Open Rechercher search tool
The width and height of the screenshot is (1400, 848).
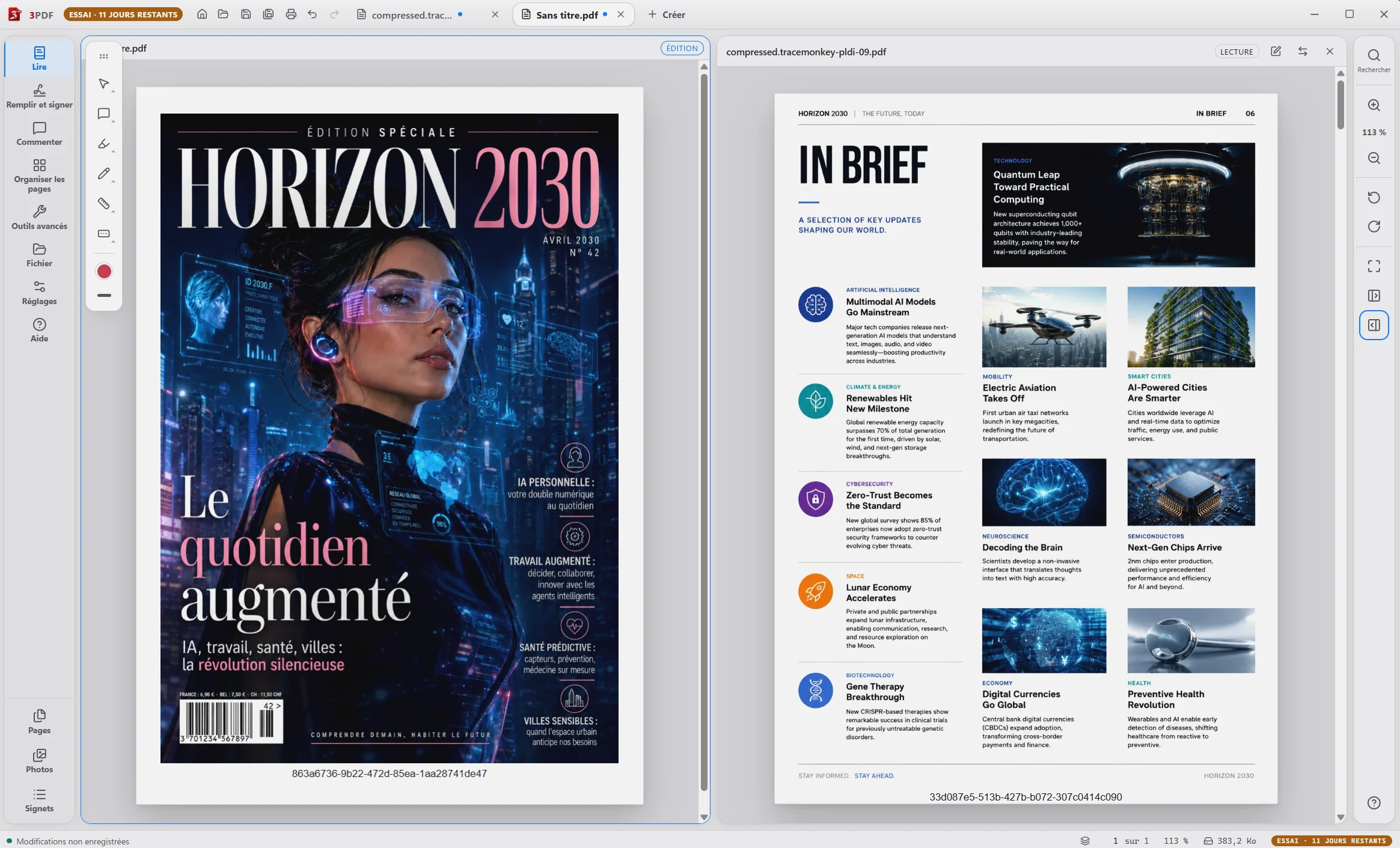[1374, 60]
